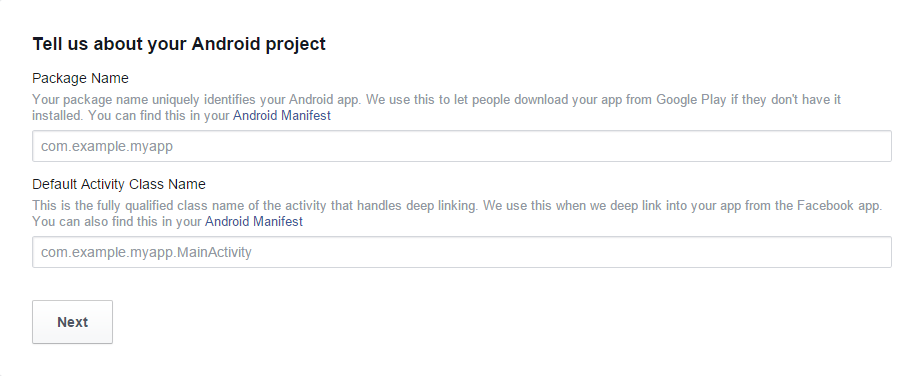Screen dimensions: 921x376
Task: Follow the first Android Manifest hyperlink
Action: [282, 116]
